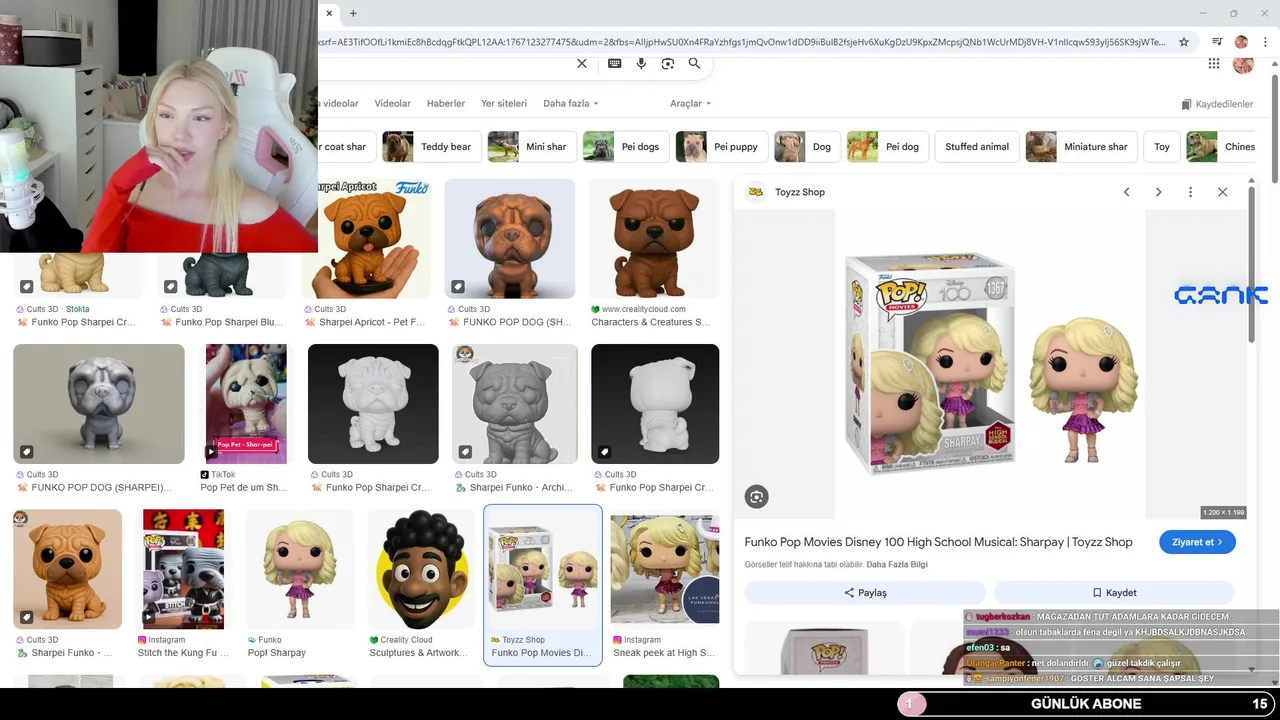The width and height of the screenshot is (1280, 720).
Task: Open the browser media control icon
Action: (x=1217, y=42)
